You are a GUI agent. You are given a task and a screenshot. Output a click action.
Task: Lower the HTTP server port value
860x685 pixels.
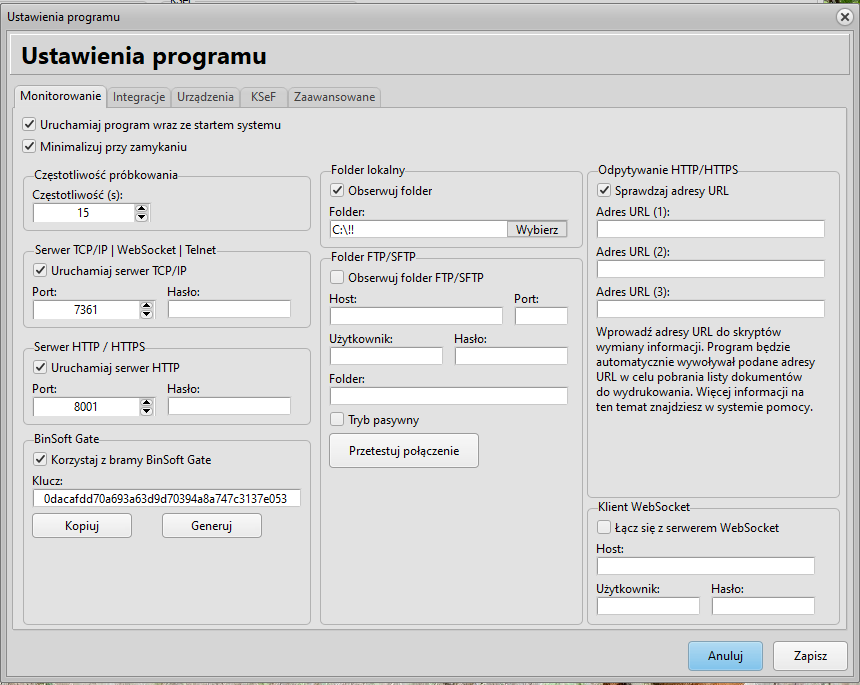[x=147, y=411]
